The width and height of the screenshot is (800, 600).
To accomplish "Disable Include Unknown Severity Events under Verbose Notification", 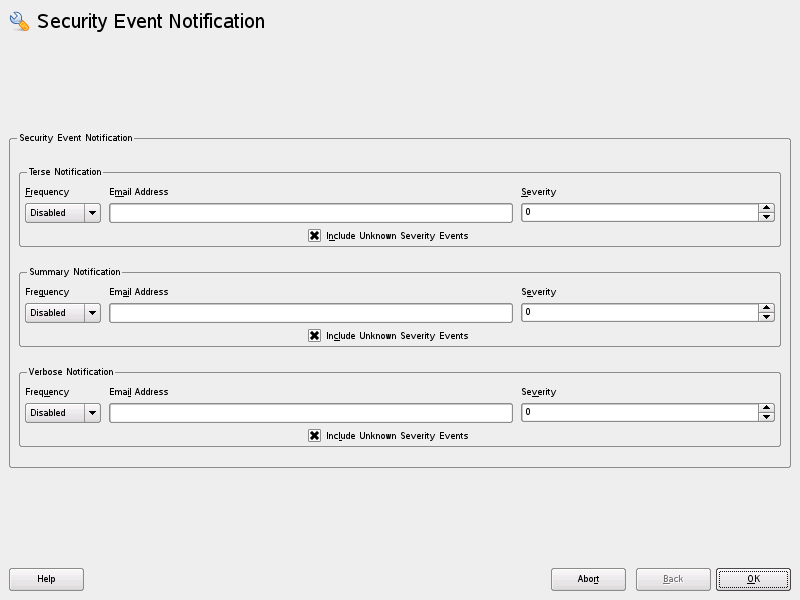I will (x=315, y=436).
